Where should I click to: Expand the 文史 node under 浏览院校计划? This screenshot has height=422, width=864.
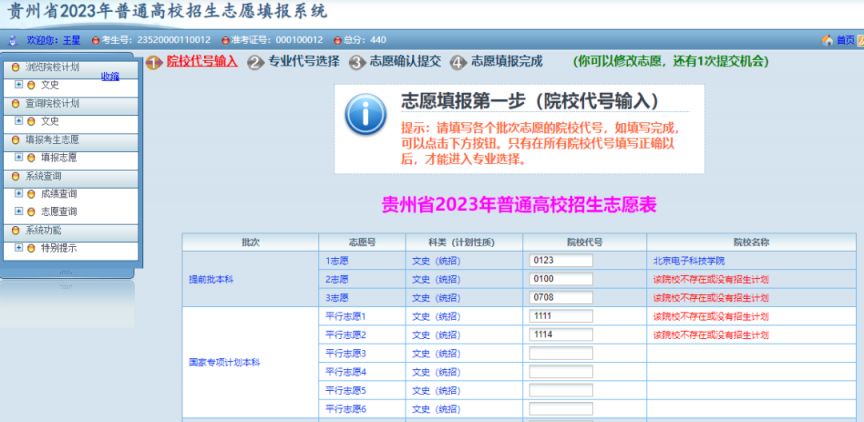point(19,85)
